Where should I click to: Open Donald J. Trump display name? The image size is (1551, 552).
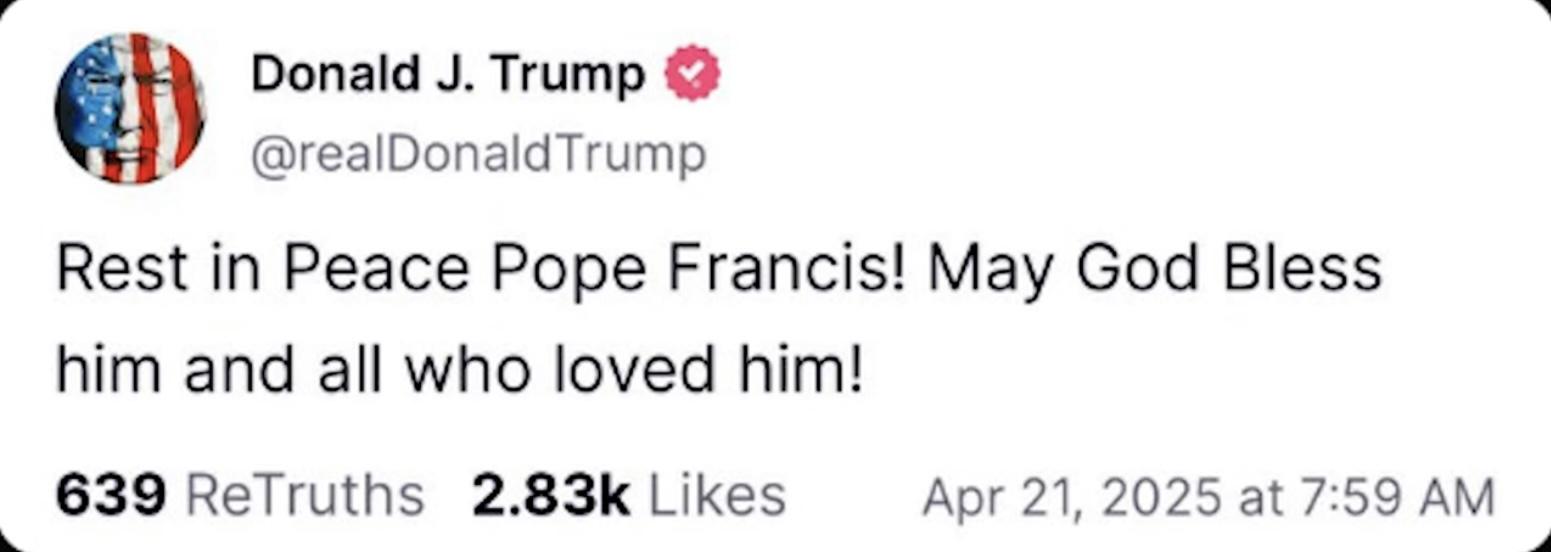pos(448,74)
